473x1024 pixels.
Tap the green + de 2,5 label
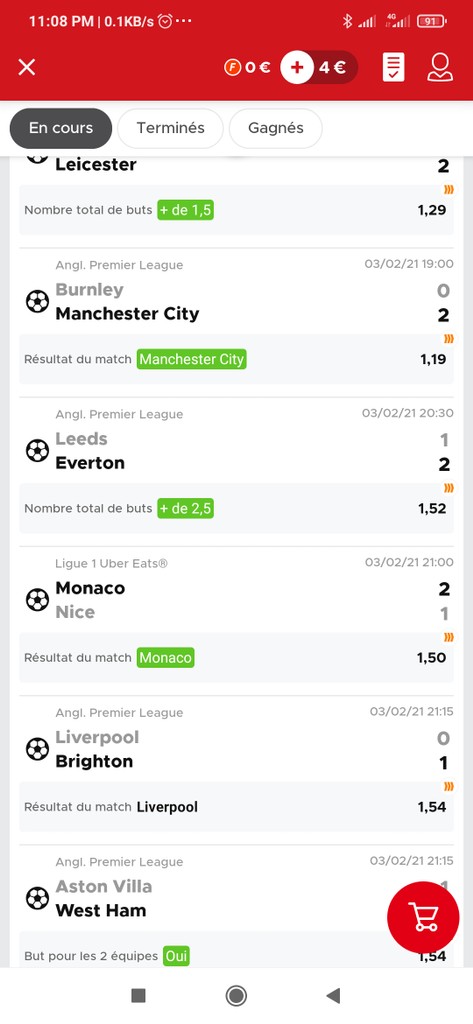[186, 508]
